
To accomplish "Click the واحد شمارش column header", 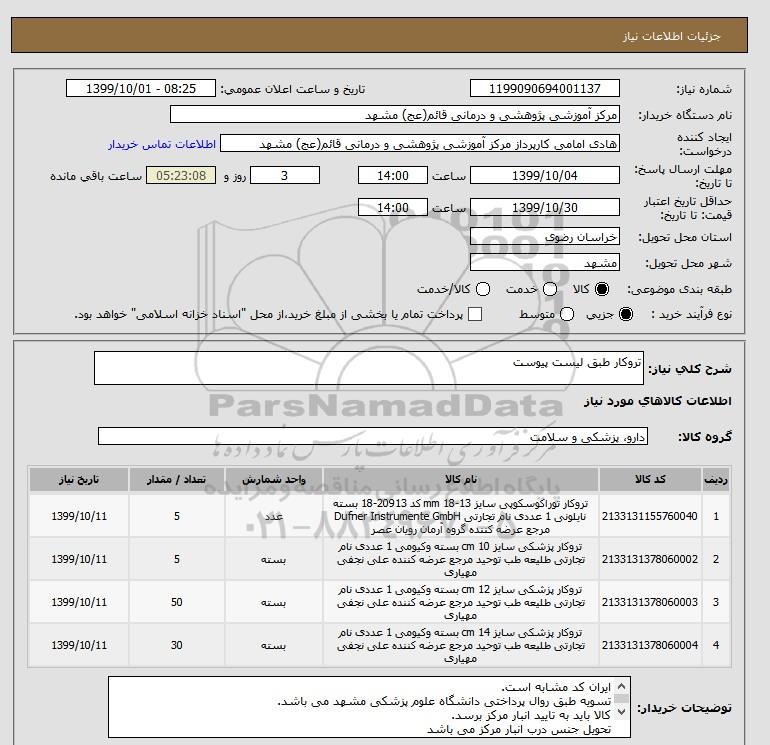I will (x=274, y=479).
